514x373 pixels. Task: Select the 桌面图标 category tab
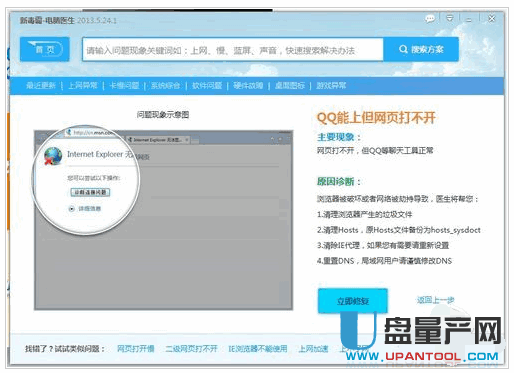coord(290,86)
